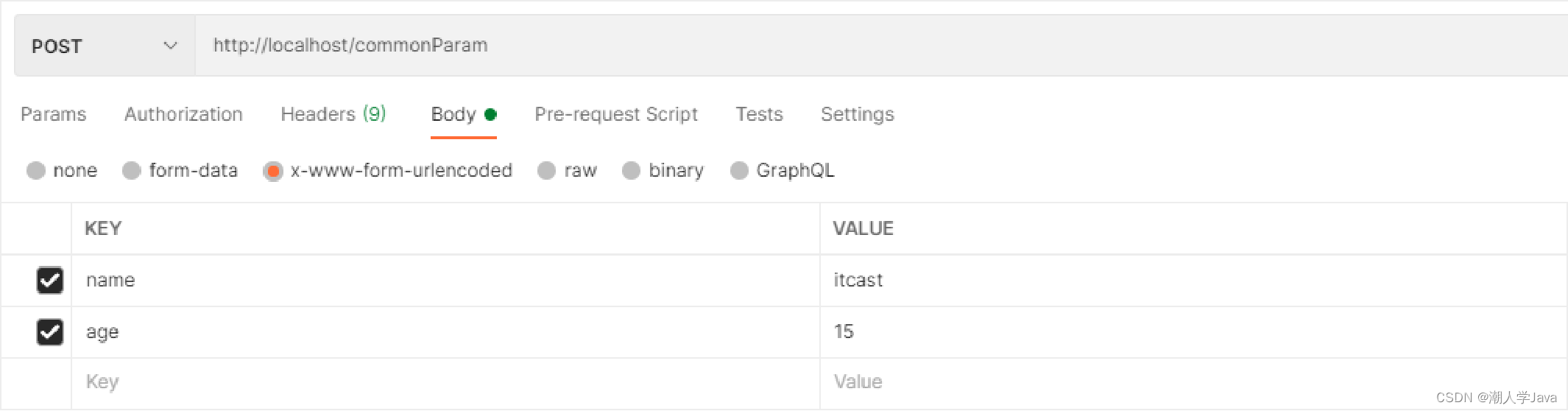Choose the raw body option

[x=546, y=171]
